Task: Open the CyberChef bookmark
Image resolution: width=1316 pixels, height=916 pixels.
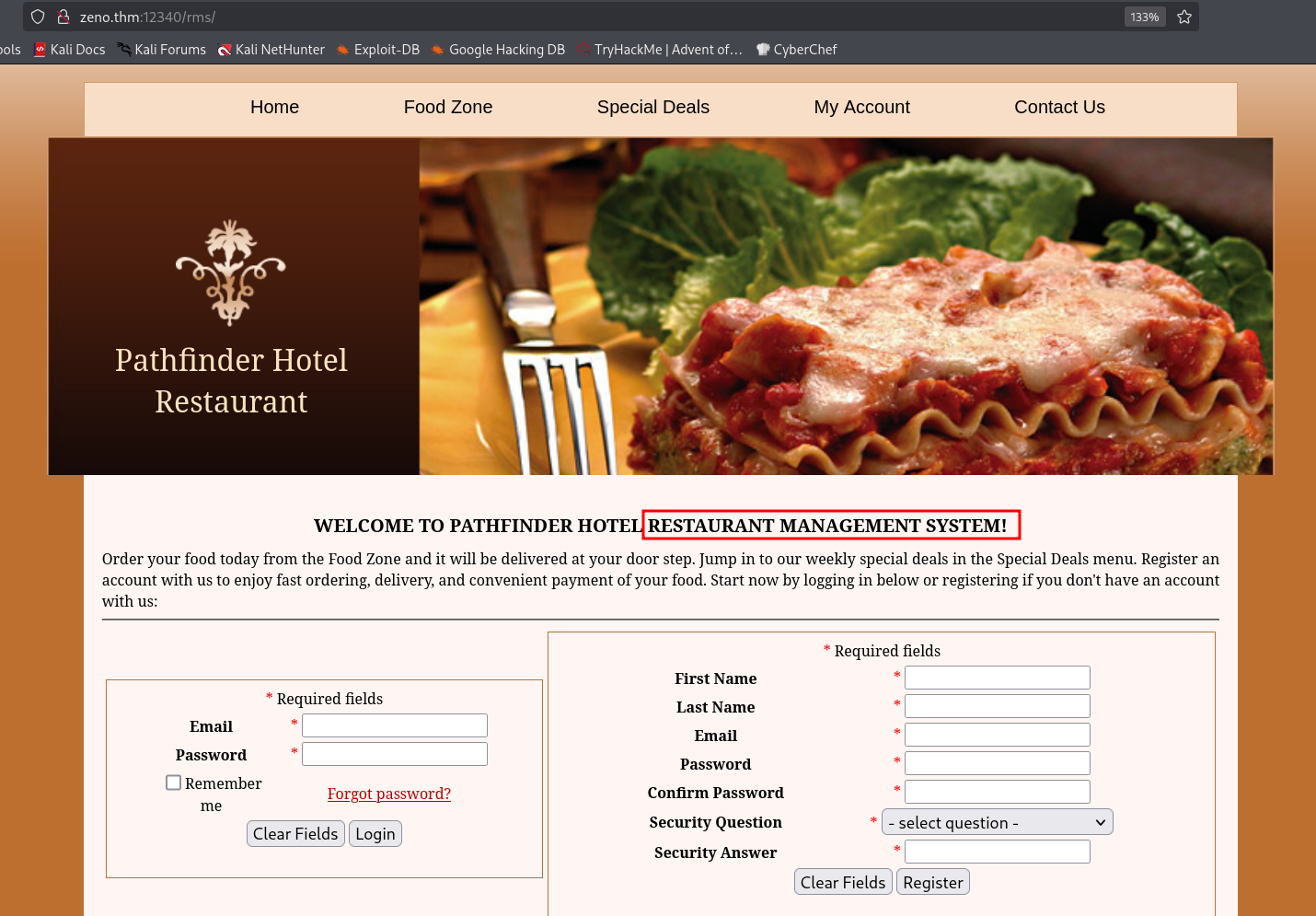Action: point(797,50)
